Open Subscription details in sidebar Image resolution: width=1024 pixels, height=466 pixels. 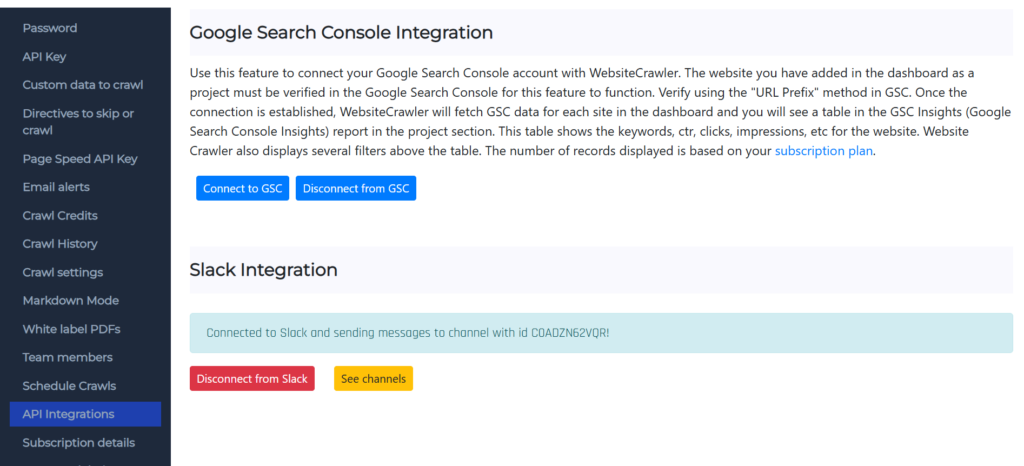(x=79, y=442)
